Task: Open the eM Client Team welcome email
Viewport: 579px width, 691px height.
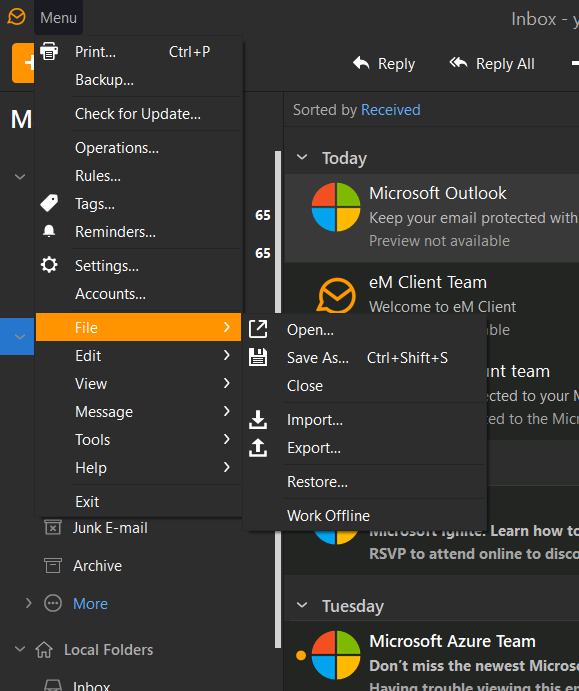Action: click(x=432, y=286)
